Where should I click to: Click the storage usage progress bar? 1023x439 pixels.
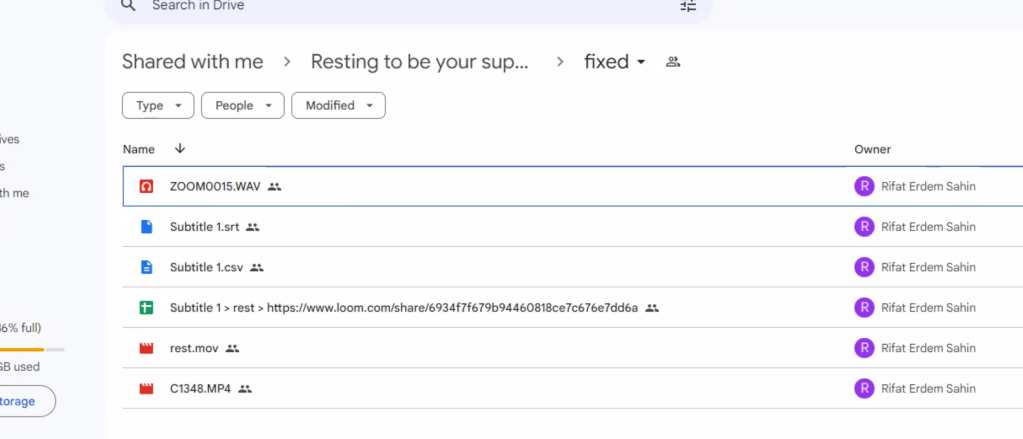click(x=32, y=350)
